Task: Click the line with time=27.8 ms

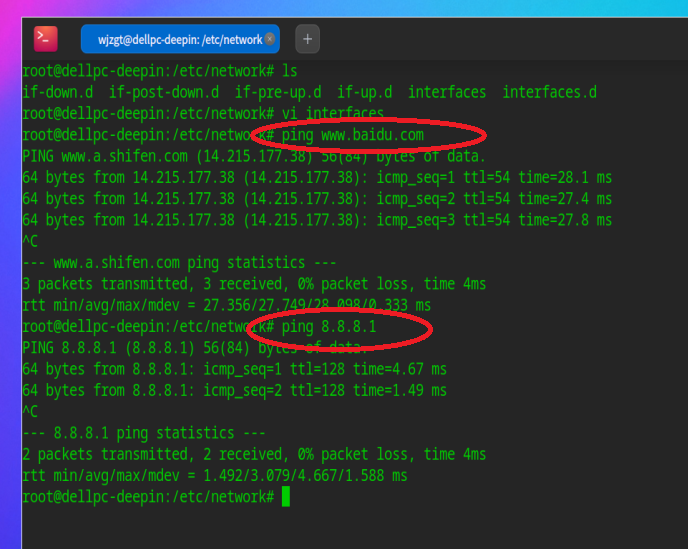Action: tap(317, 220)
